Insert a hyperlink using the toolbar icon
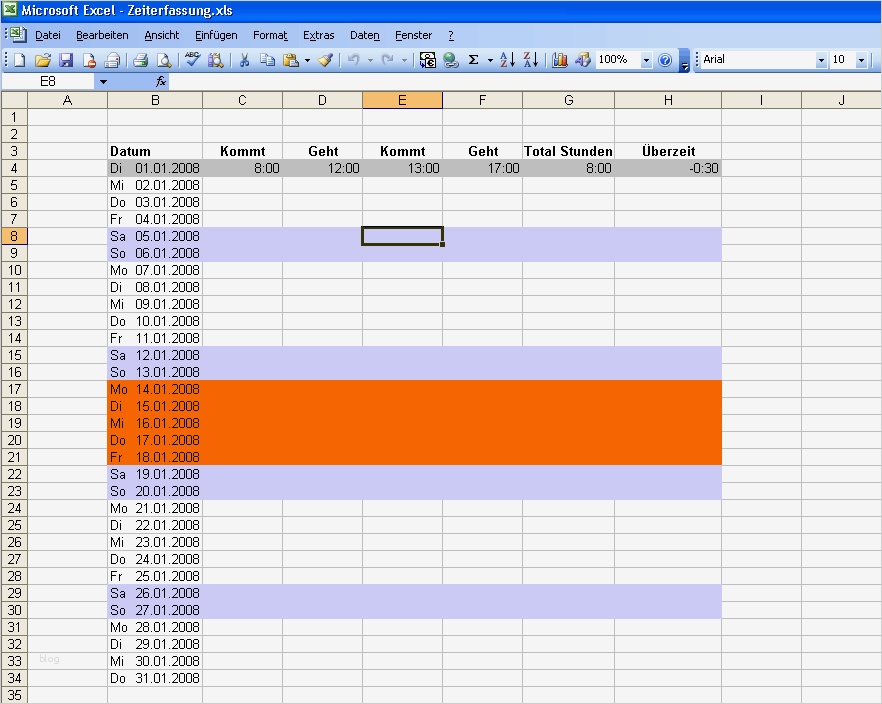 pos(452,60)
